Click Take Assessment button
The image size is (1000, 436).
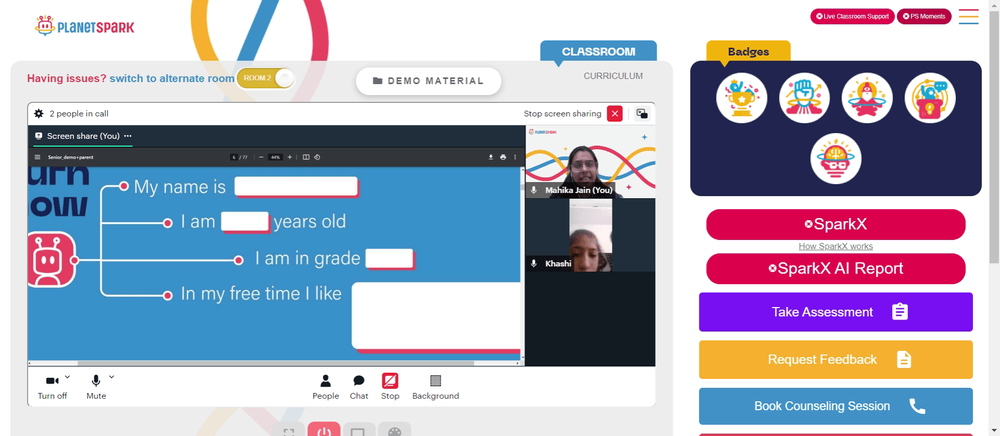pyautogui.click(x=835, y=312)
